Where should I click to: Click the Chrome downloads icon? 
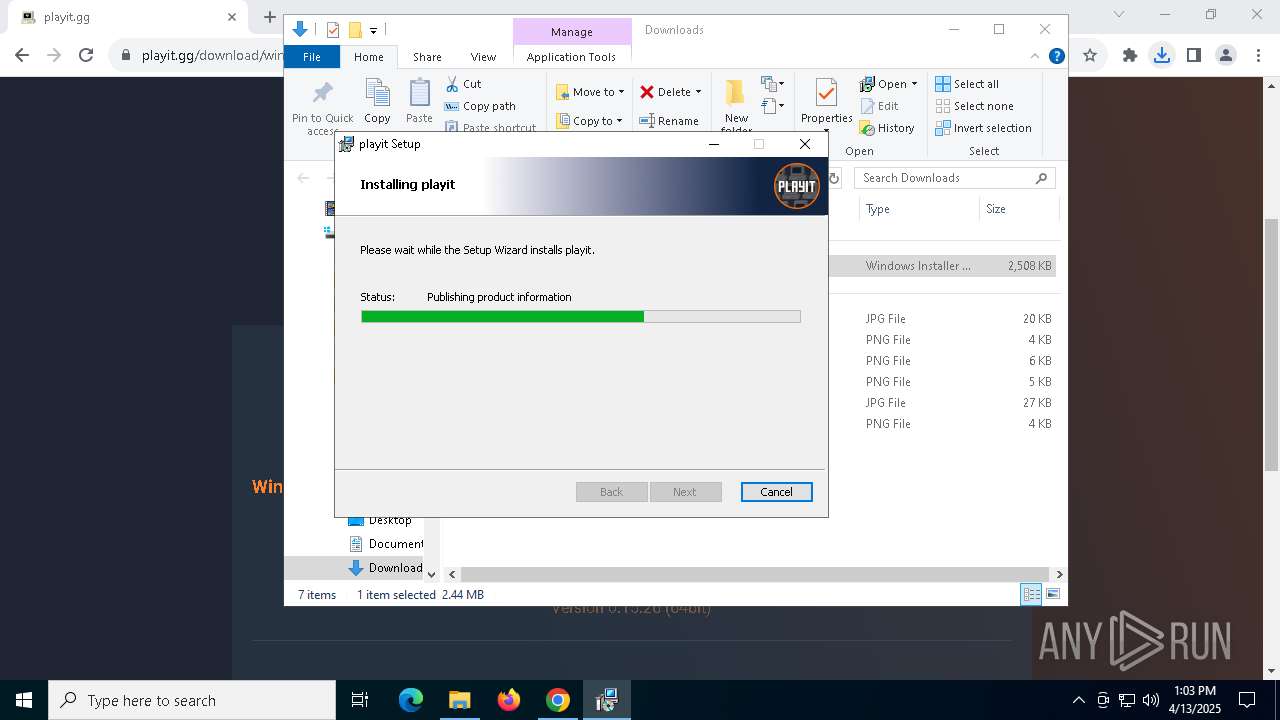tap(1161, 55)
